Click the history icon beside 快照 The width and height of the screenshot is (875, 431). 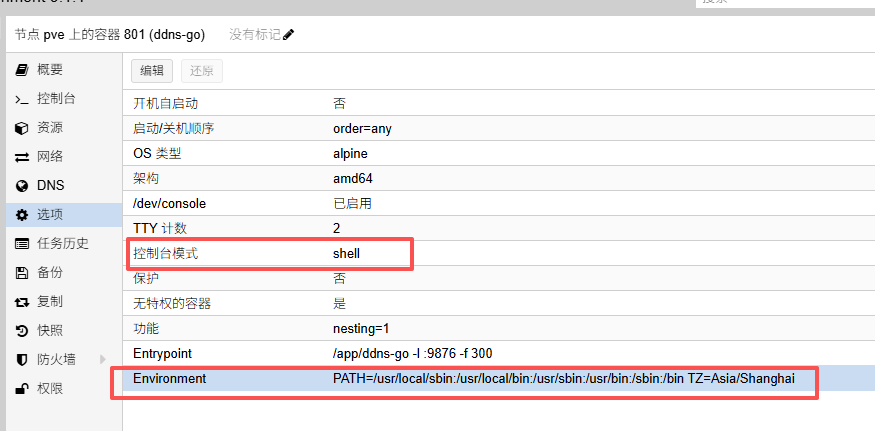click(x=21, y=331)
